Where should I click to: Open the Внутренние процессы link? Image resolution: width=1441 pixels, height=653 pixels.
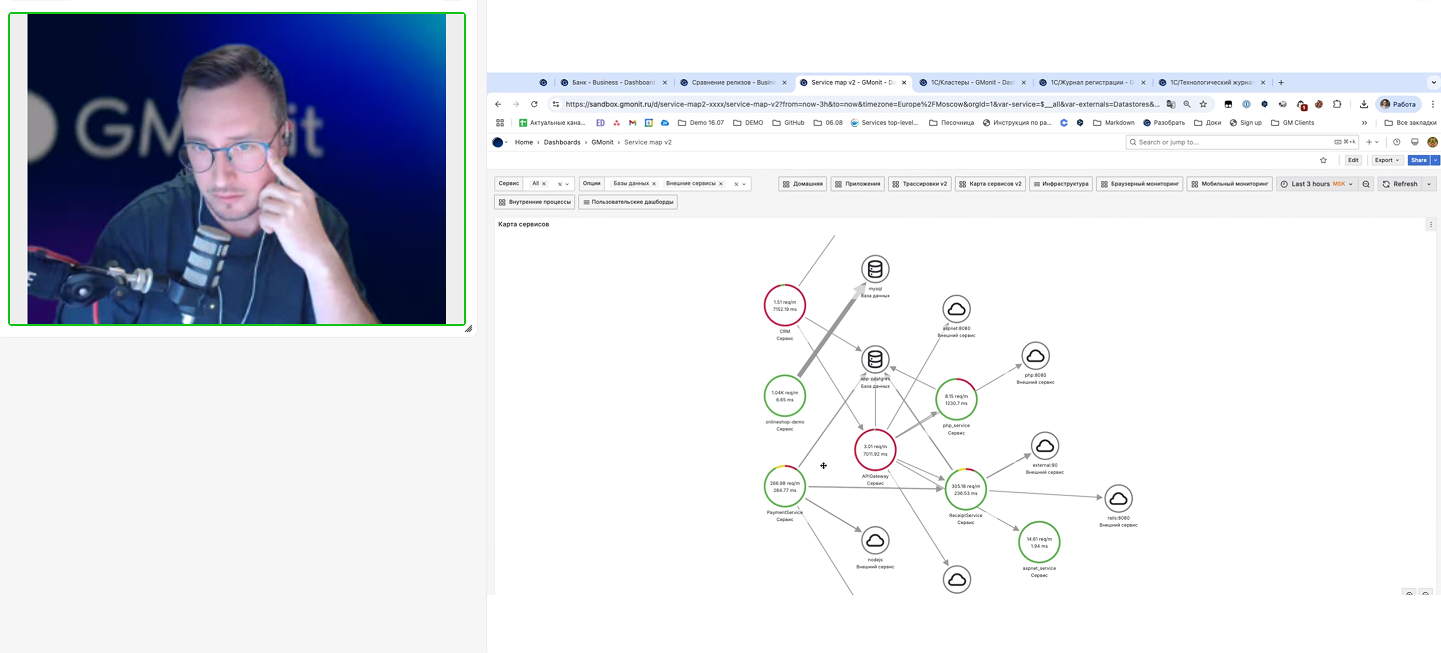click(535, 202)
